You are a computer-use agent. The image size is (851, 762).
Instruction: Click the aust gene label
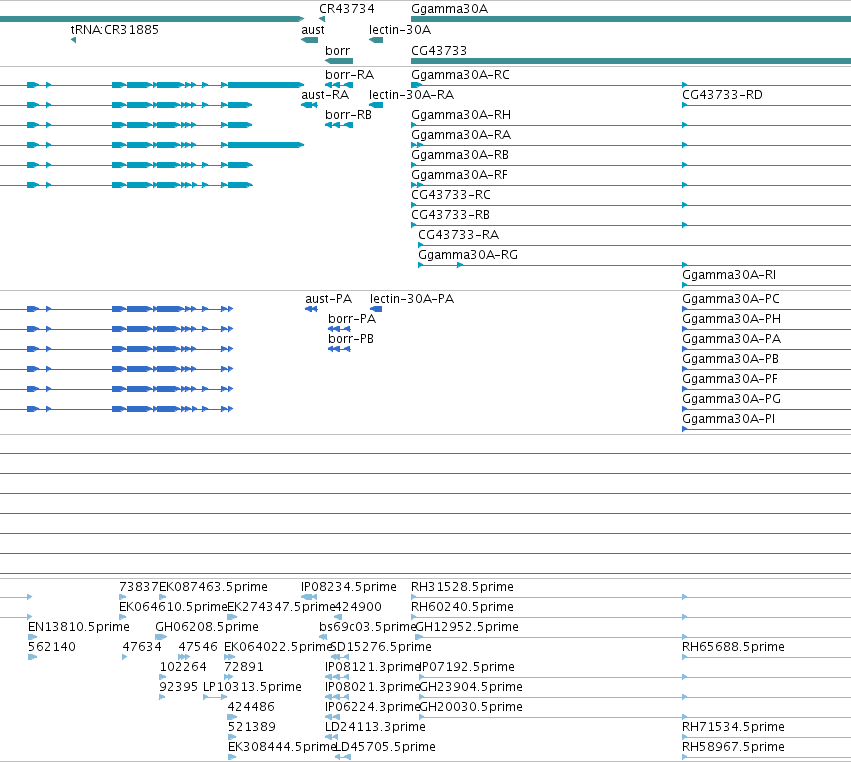[x=313, y=30]
